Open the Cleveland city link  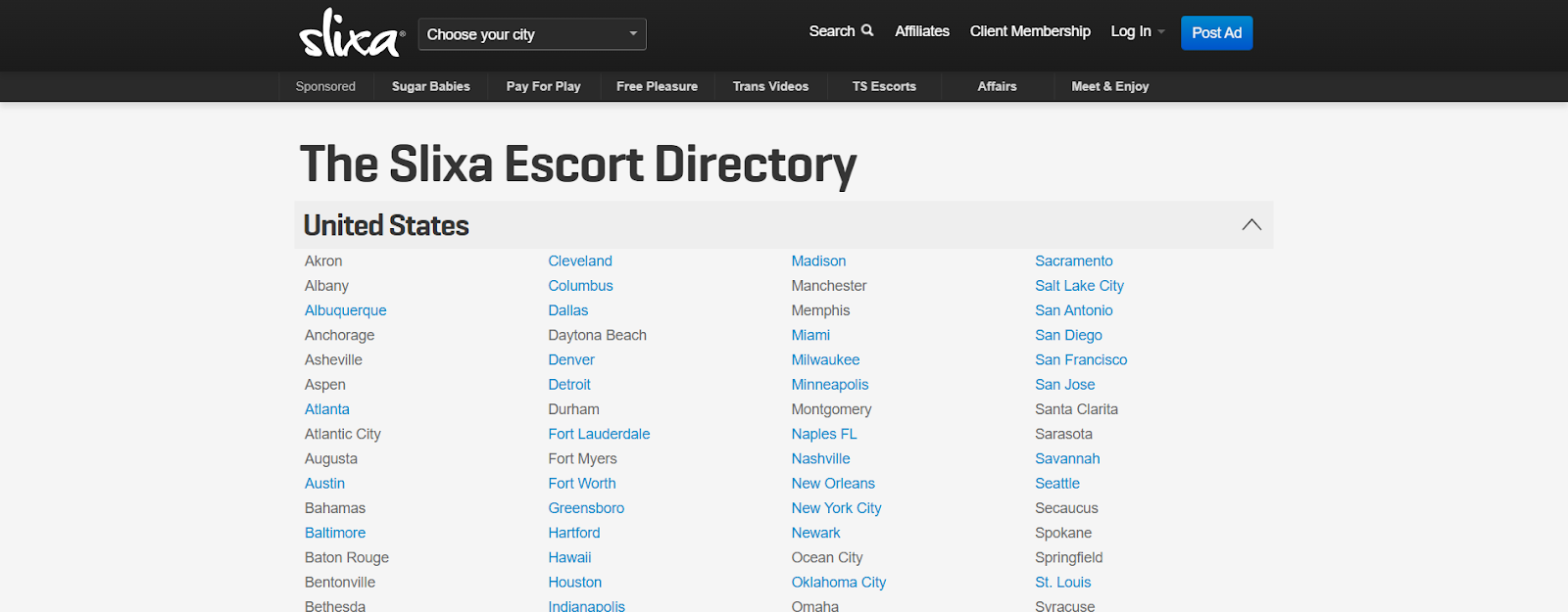pyautogui.click(x=580, y=261)
